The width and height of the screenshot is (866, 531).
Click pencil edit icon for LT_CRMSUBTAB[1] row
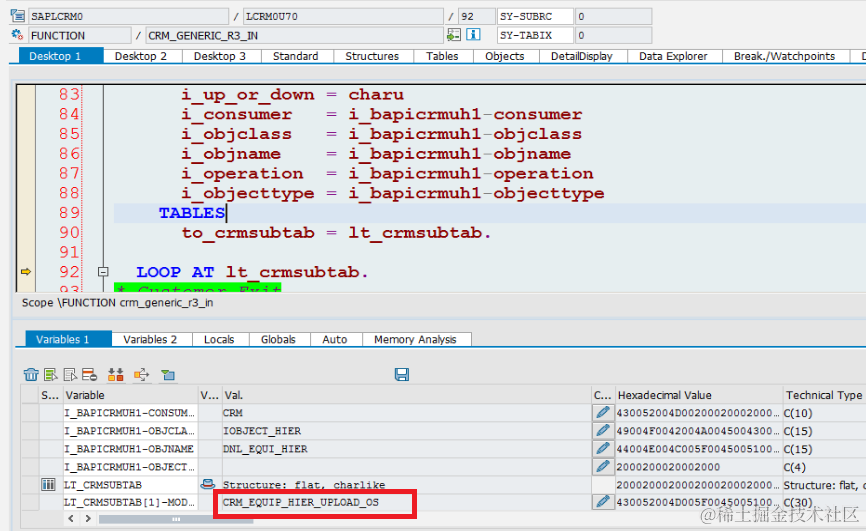(603, 502)
